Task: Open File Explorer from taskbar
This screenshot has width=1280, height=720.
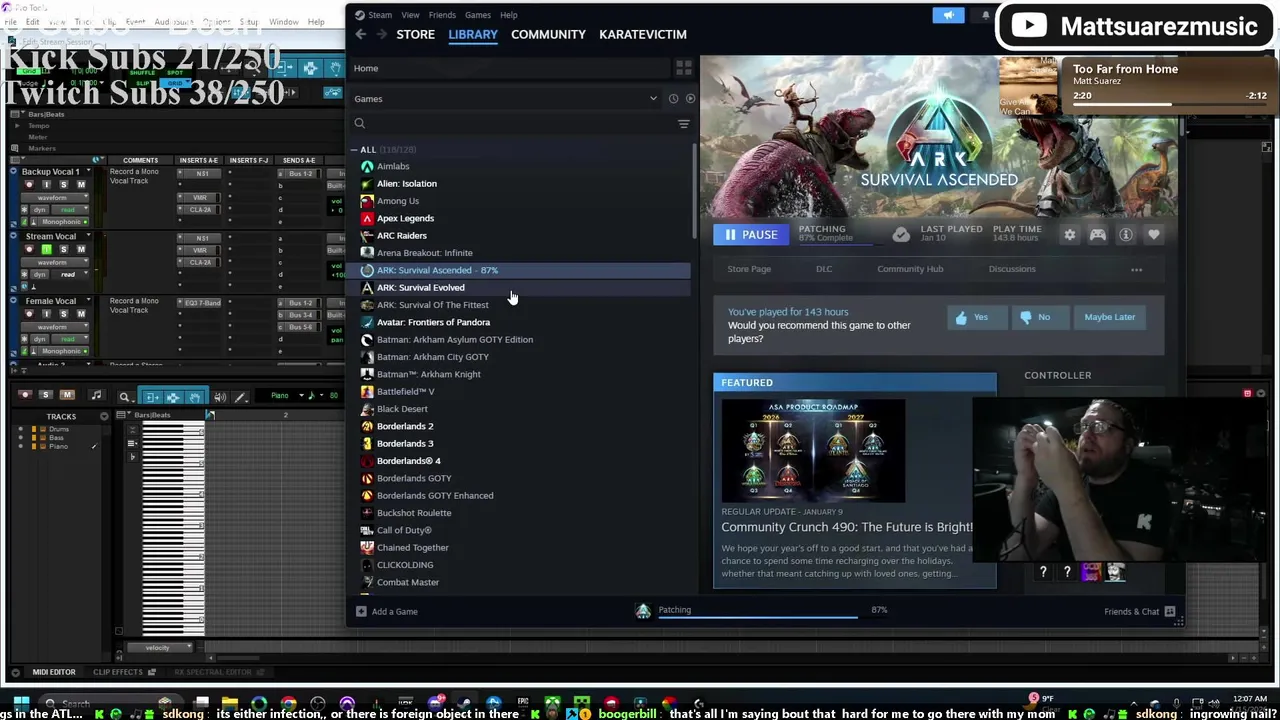Action: coord(230,703)
